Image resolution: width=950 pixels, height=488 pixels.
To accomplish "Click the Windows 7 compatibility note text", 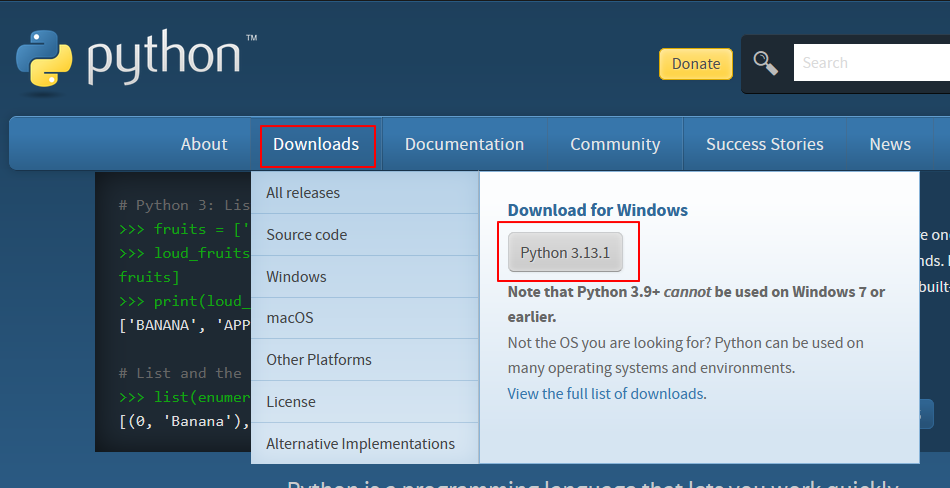I will (x=696, y=304).
